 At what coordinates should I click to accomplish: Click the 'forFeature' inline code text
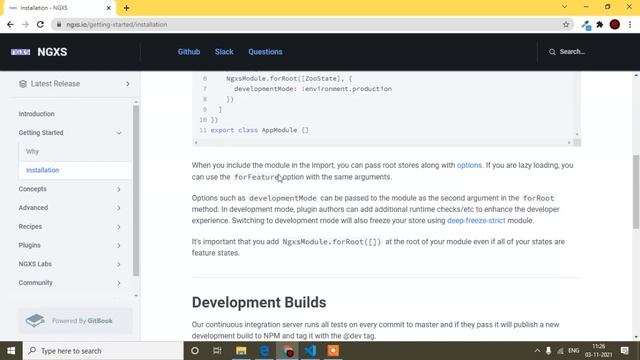coord(257,177)
